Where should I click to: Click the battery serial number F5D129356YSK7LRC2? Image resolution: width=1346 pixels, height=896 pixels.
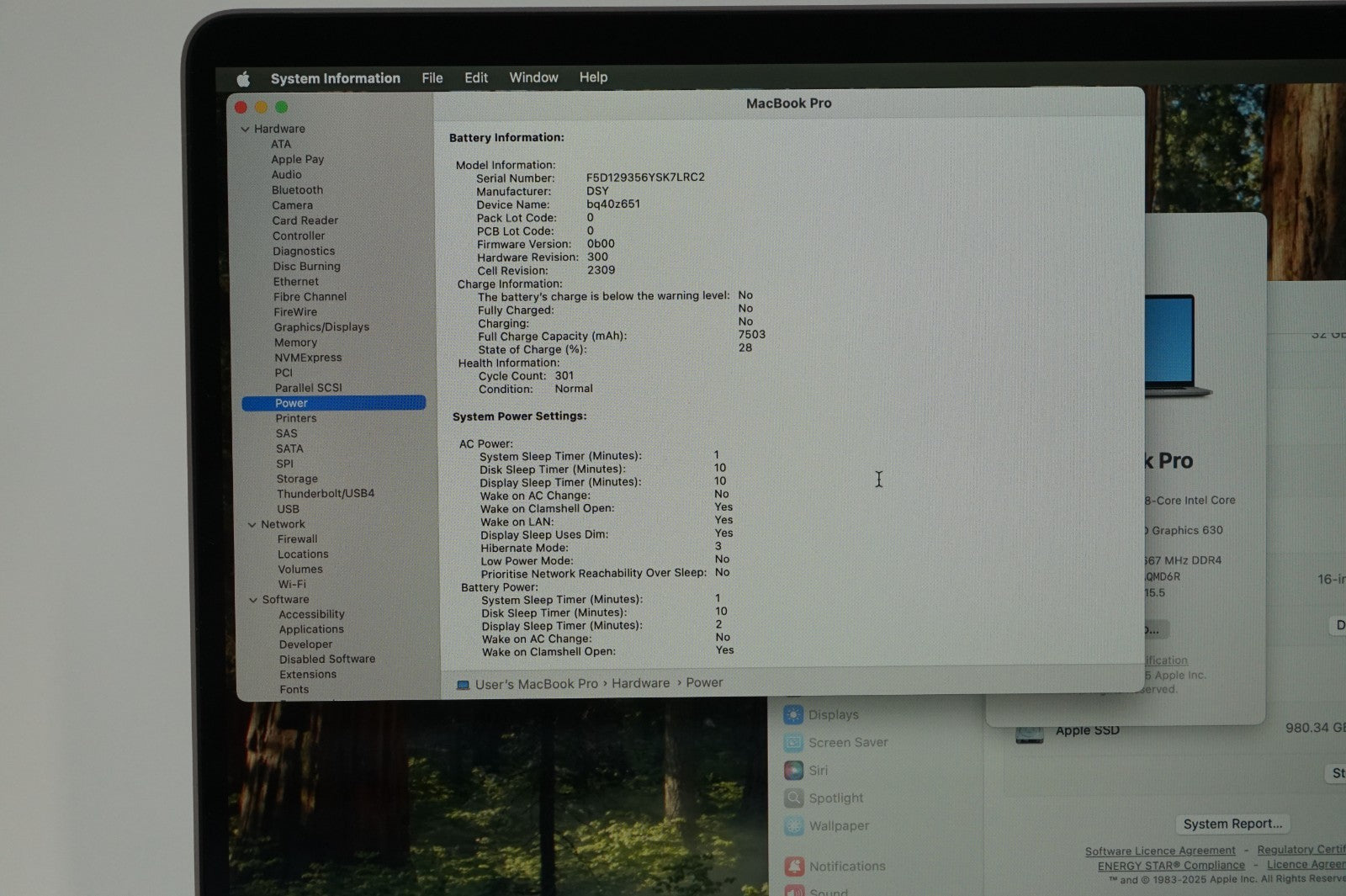tap(645, 178)
